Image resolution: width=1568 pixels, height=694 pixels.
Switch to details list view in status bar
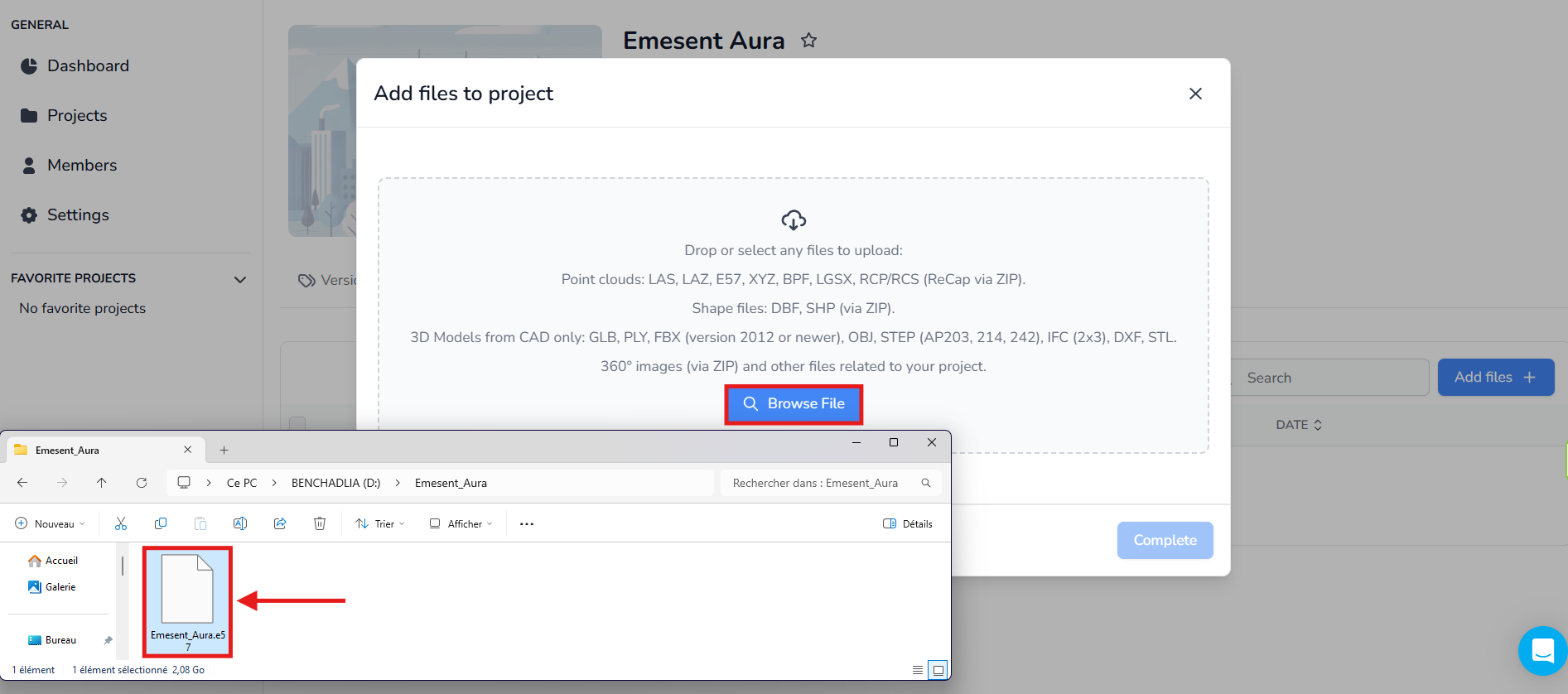tap(918, 670)
